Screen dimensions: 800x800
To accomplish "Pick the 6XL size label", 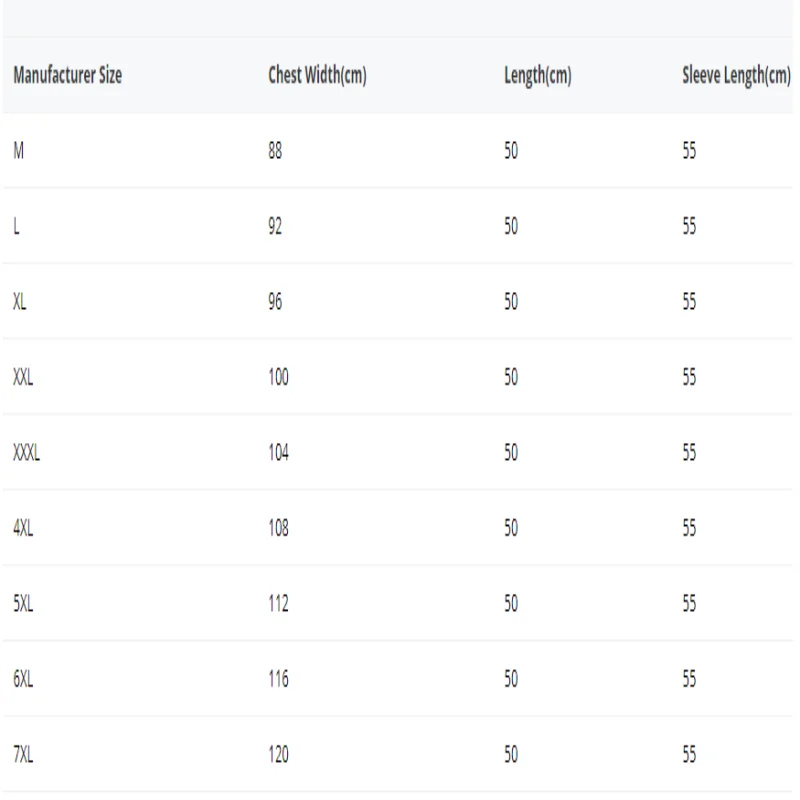I will 23,680.
